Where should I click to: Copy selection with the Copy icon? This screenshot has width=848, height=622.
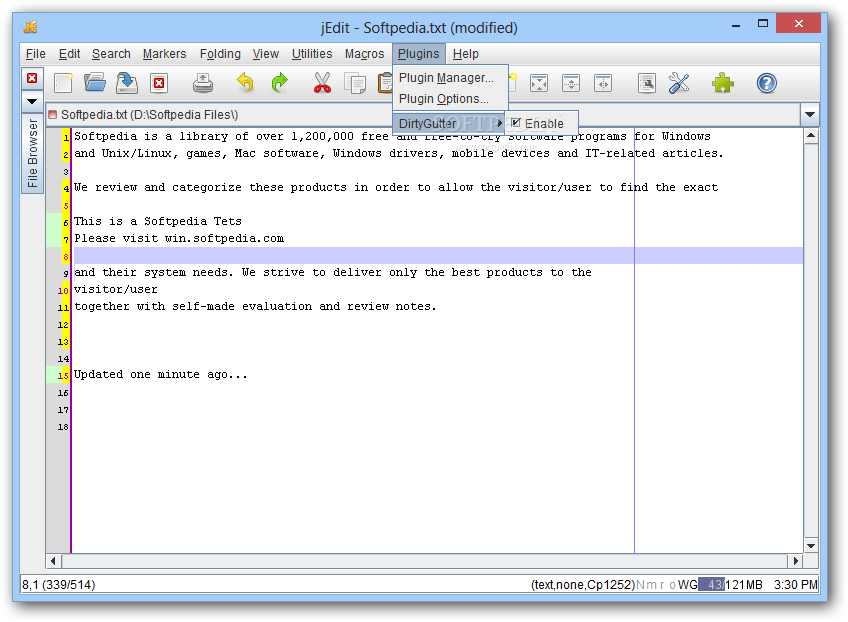tap(355, 83)
